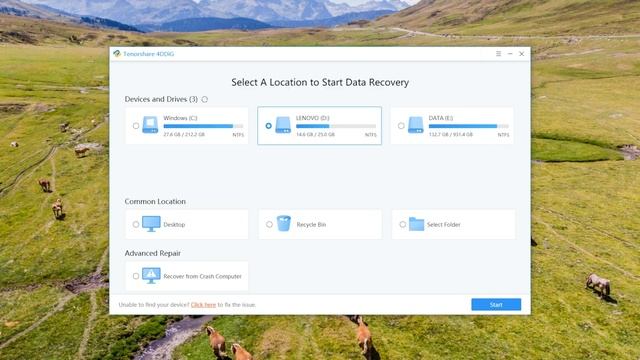Close the 4DDiG window
Image resolution: width=640 pixels, height=360 pixels.
pos(522,54)
